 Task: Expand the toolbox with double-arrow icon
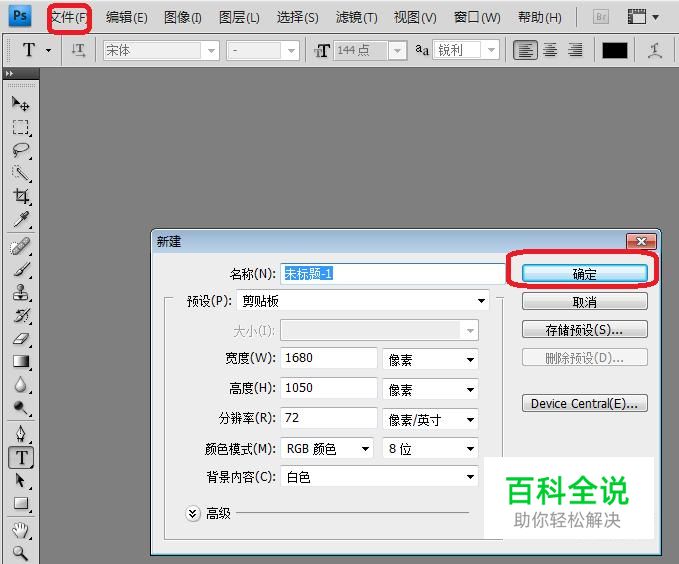tap(10, 74)
